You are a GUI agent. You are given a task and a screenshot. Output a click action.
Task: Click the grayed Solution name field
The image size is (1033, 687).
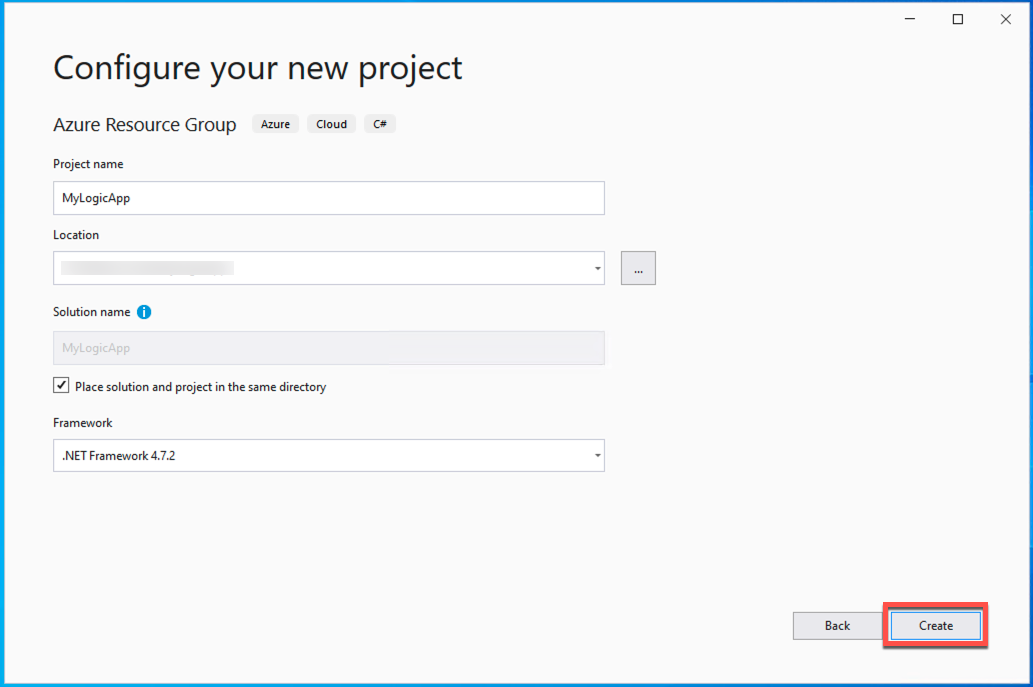tap(328, 348)
